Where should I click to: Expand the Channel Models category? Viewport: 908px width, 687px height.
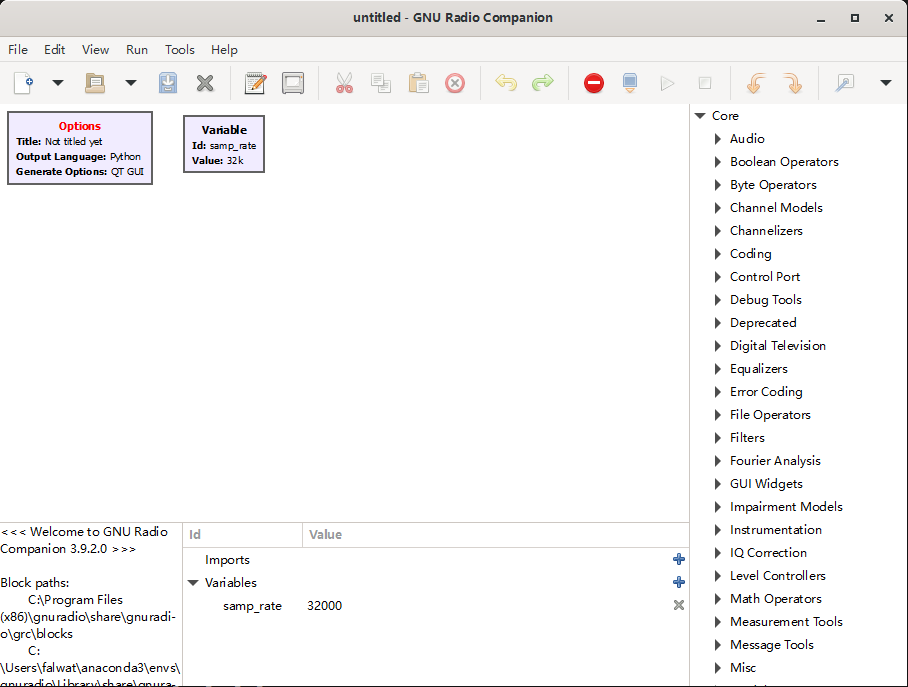717,208
